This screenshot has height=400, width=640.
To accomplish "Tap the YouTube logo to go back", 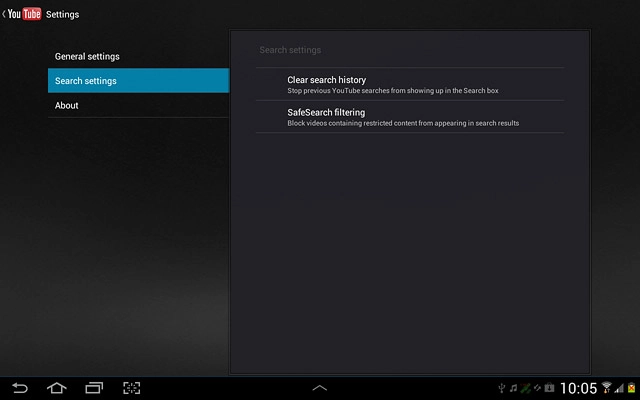I will click(25, 14).
